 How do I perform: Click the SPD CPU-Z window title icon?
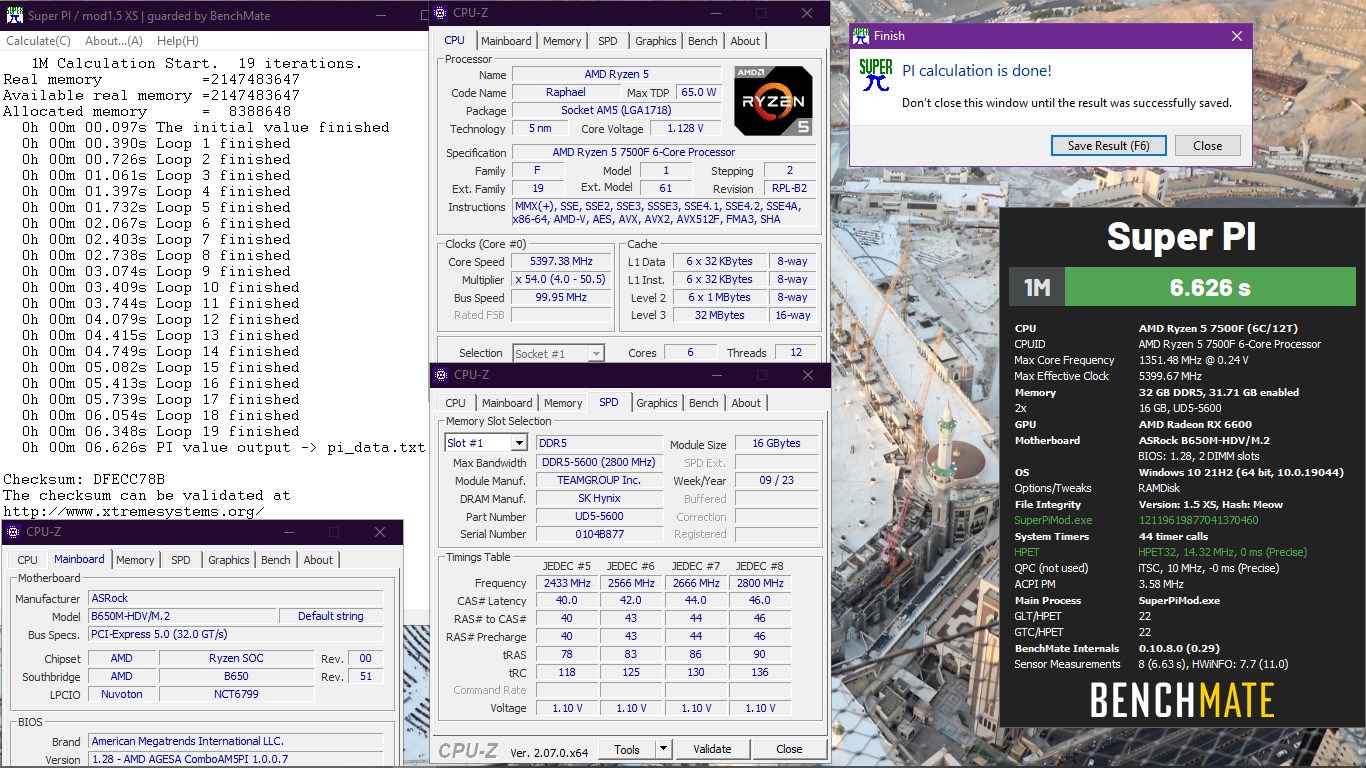click(441, 375)
